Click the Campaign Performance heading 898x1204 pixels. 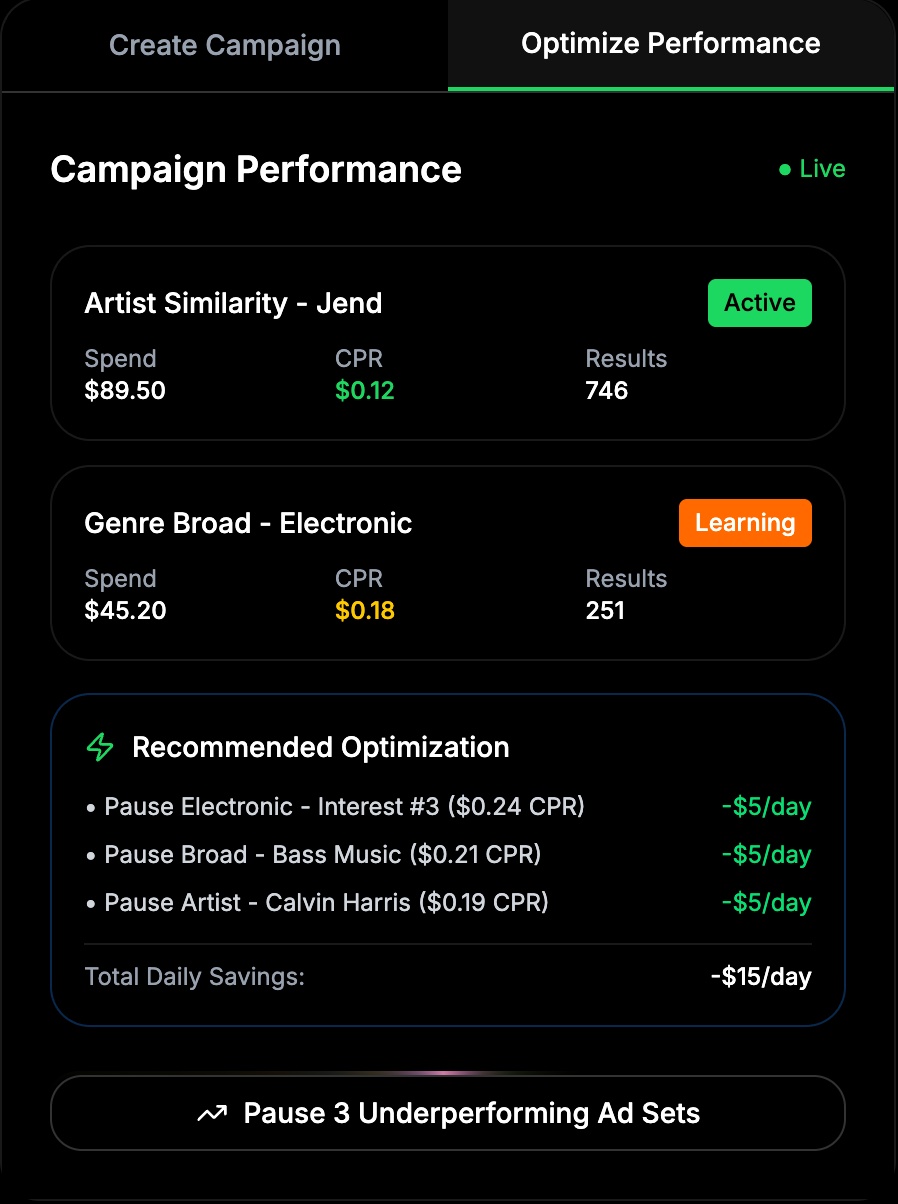click(x=256, y=170)
